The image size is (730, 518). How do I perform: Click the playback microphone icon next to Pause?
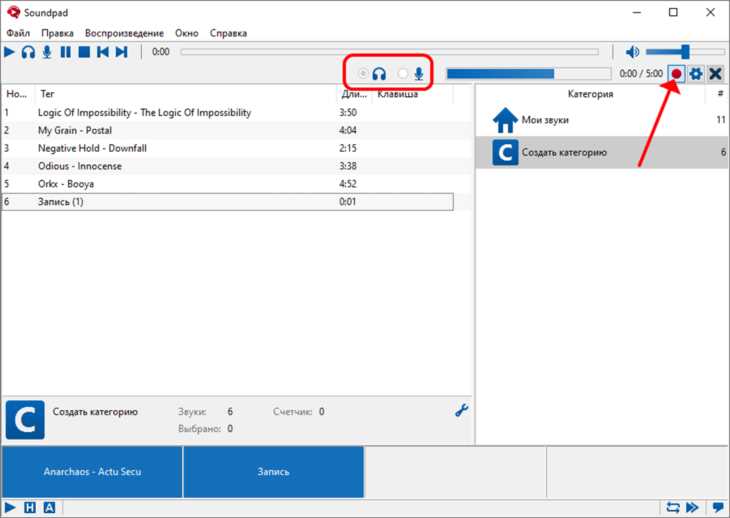point(47,52)
